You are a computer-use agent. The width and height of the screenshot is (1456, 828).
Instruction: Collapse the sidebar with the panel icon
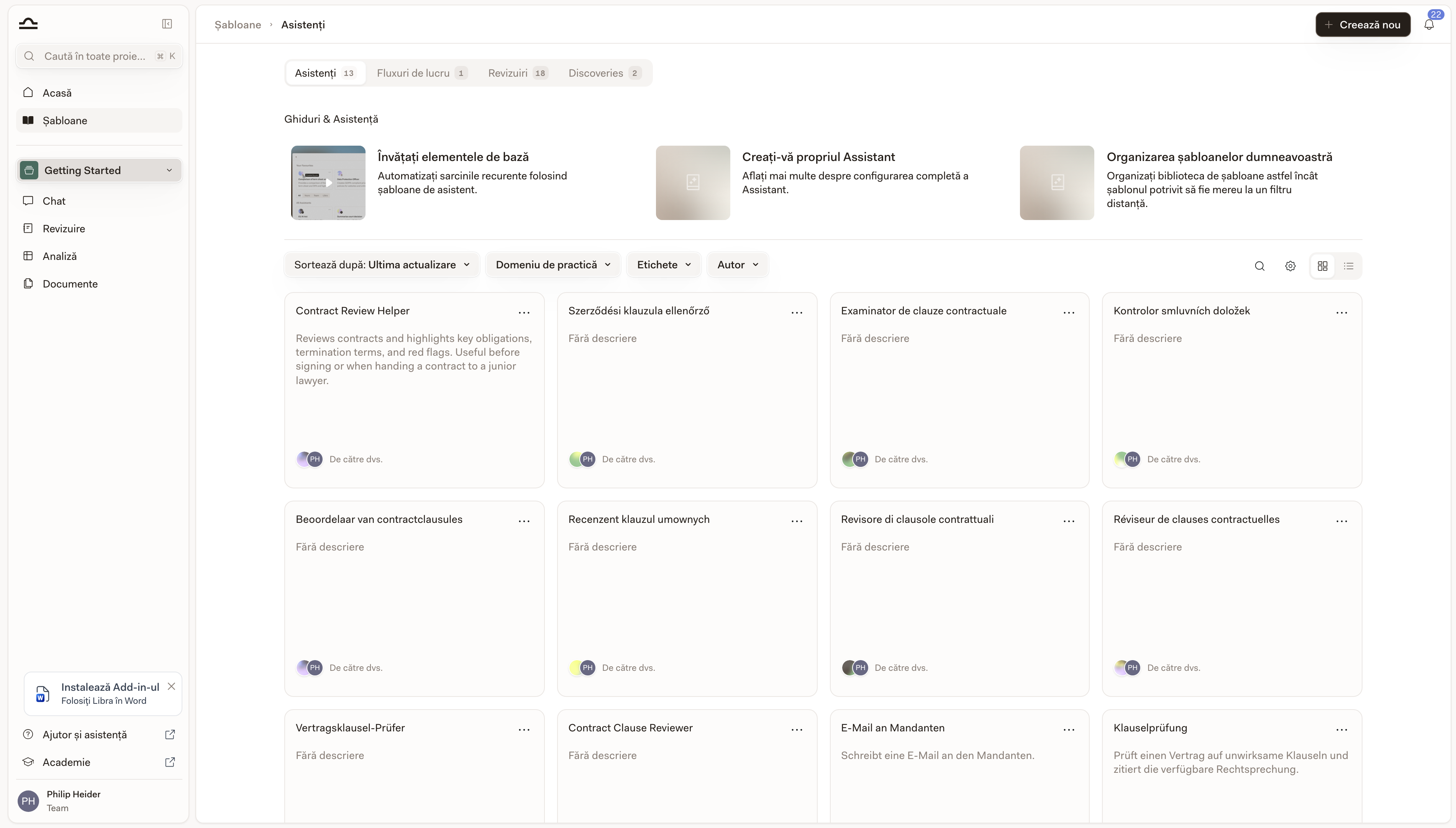point(167,24)
